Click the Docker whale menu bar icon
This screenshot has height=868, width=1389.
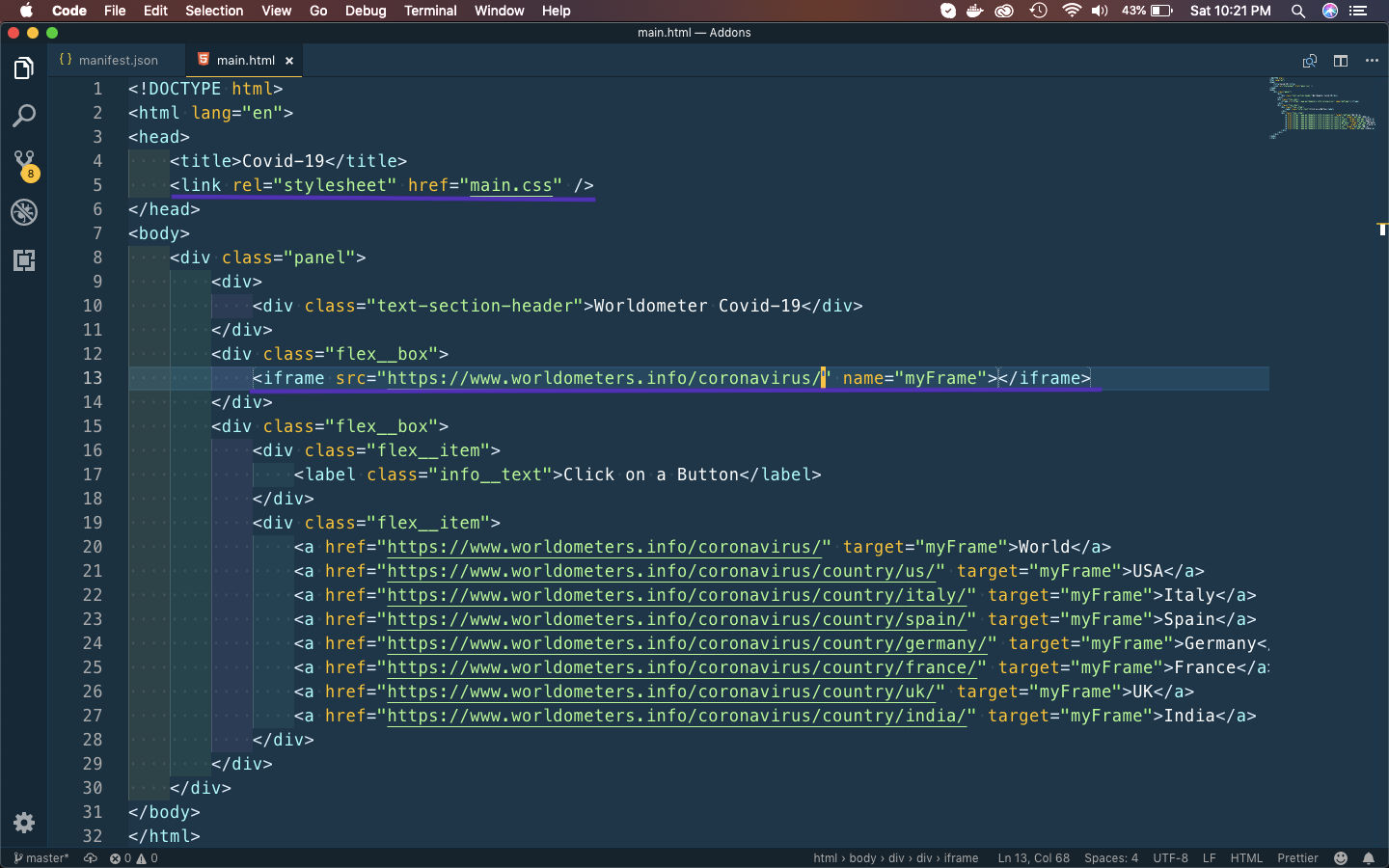coord(975,11)
